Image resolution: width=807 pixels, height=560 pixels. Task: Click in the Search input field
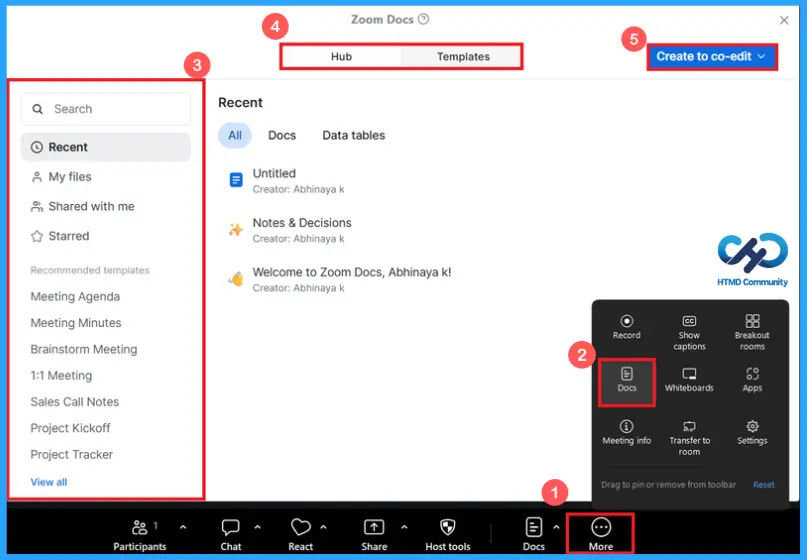coord(106,109)
